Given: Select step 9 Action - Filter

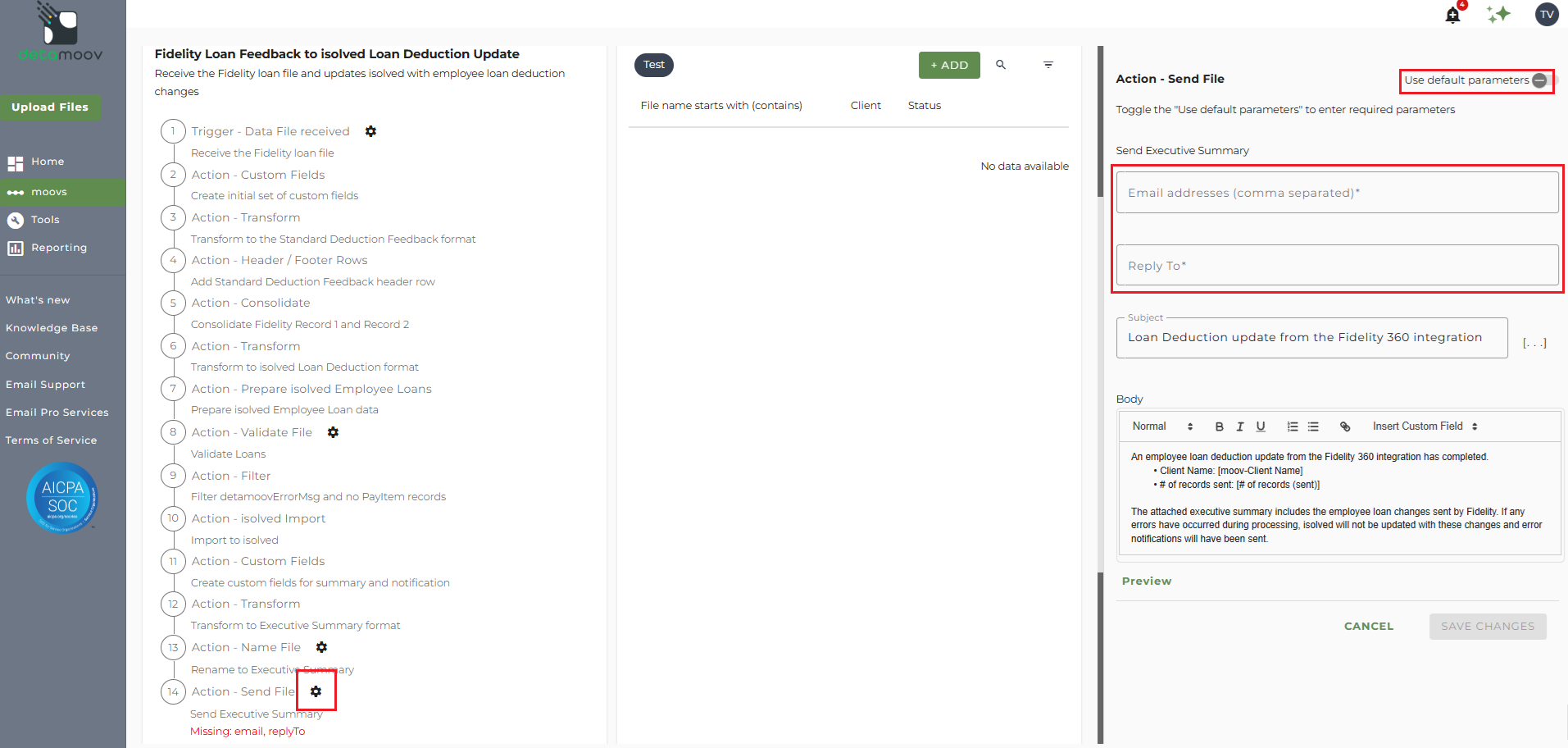Looking at the screenshot, I should pos(231,476).
